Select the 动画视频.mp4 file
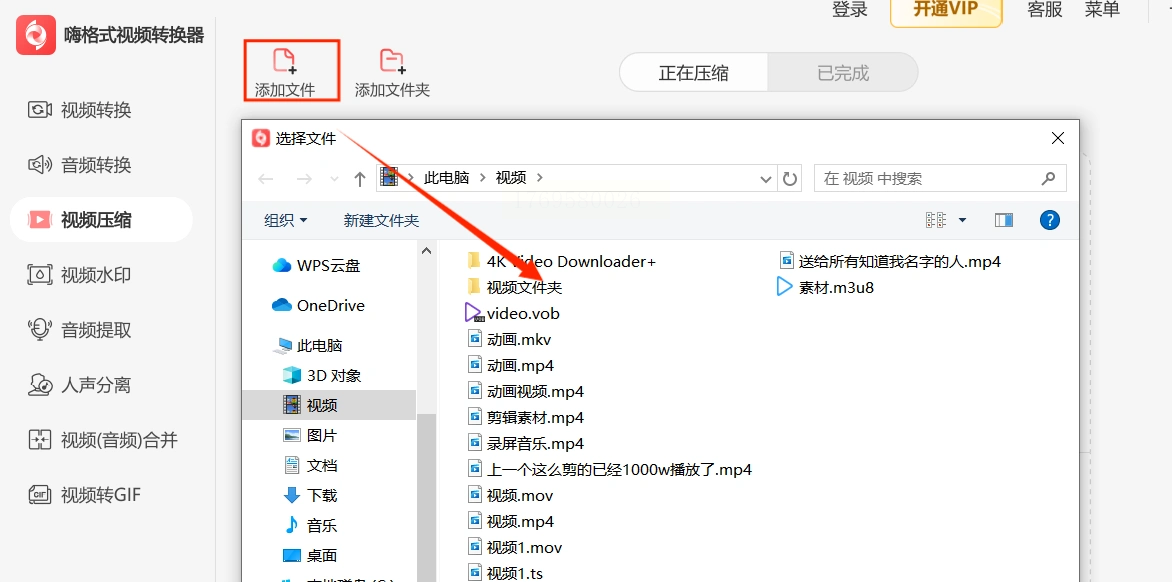The image size is (1172, 582). 525,391
